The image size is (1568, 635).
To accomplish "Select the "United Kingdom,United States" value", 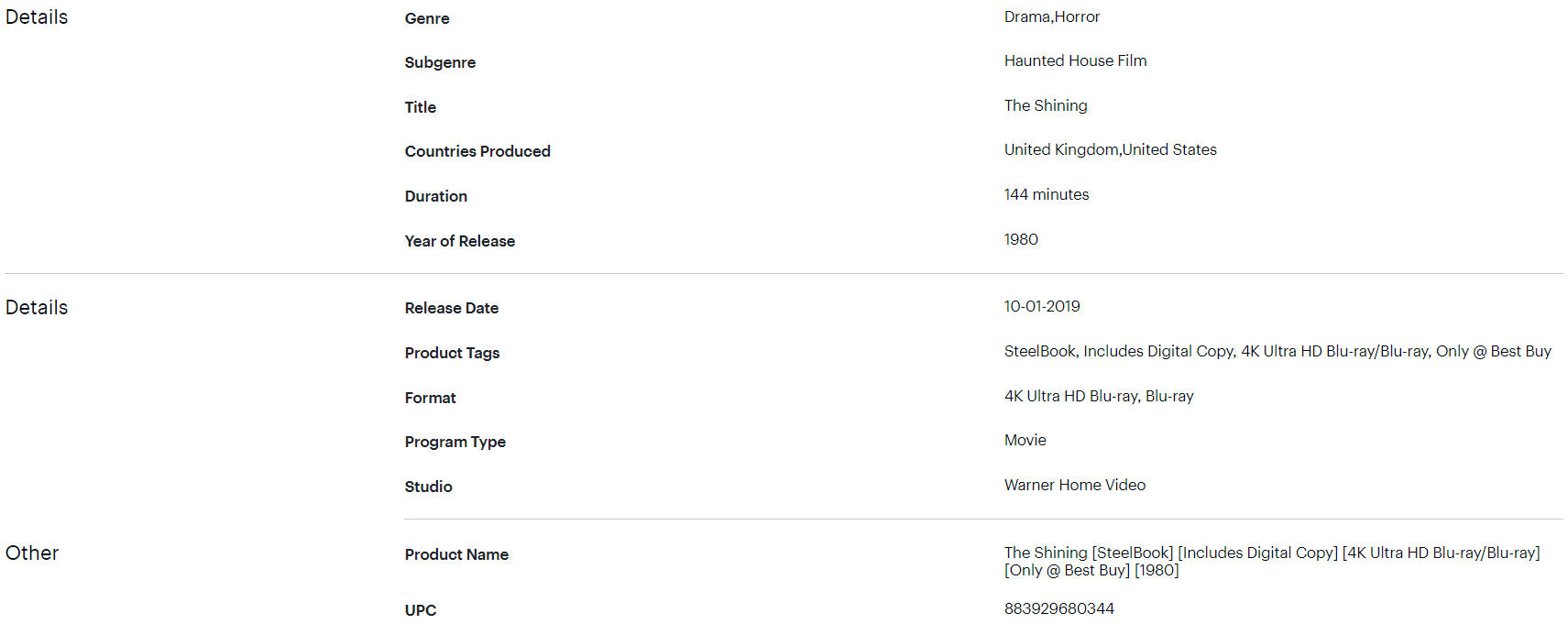I will (1110, 149).
